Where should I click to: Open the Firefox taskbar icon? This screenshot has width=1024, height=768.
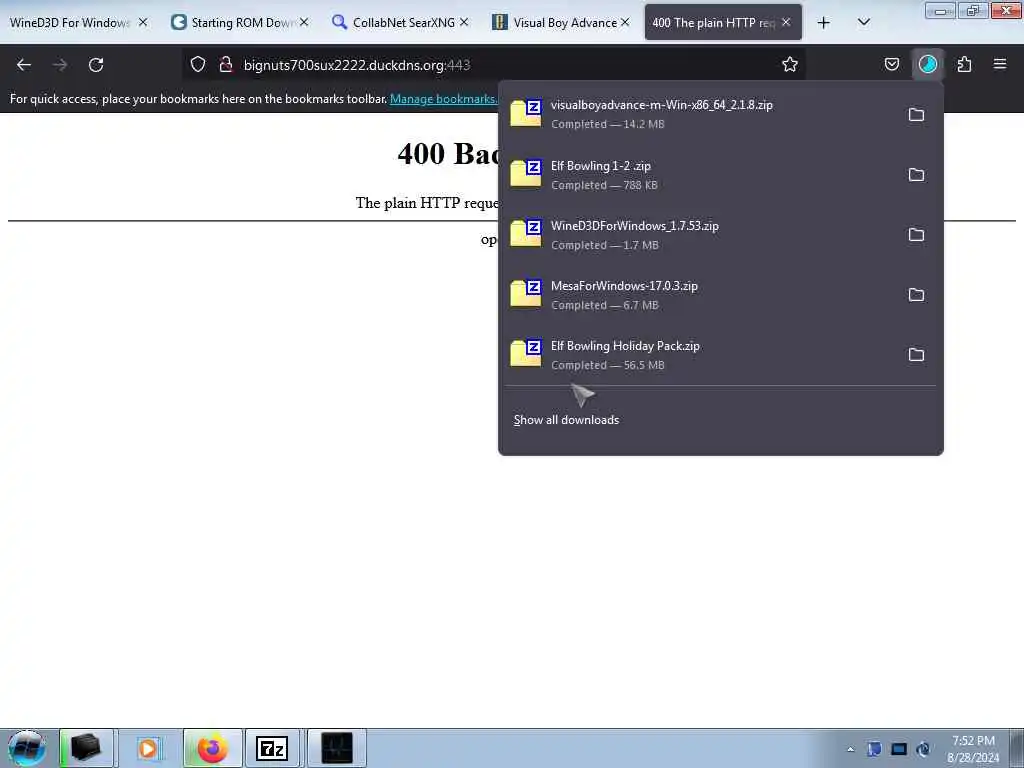[x=213, y=748]
